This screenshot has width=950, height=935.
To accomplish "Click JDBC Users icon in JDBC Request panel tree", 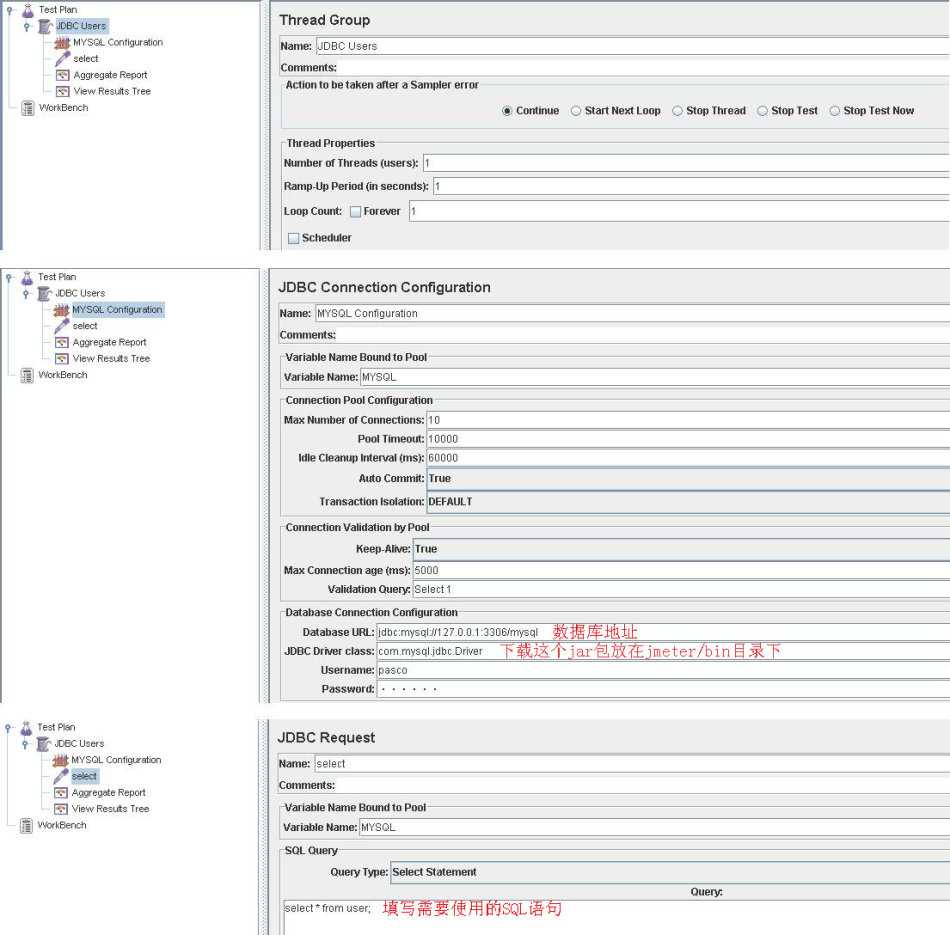I will point(43,744).
